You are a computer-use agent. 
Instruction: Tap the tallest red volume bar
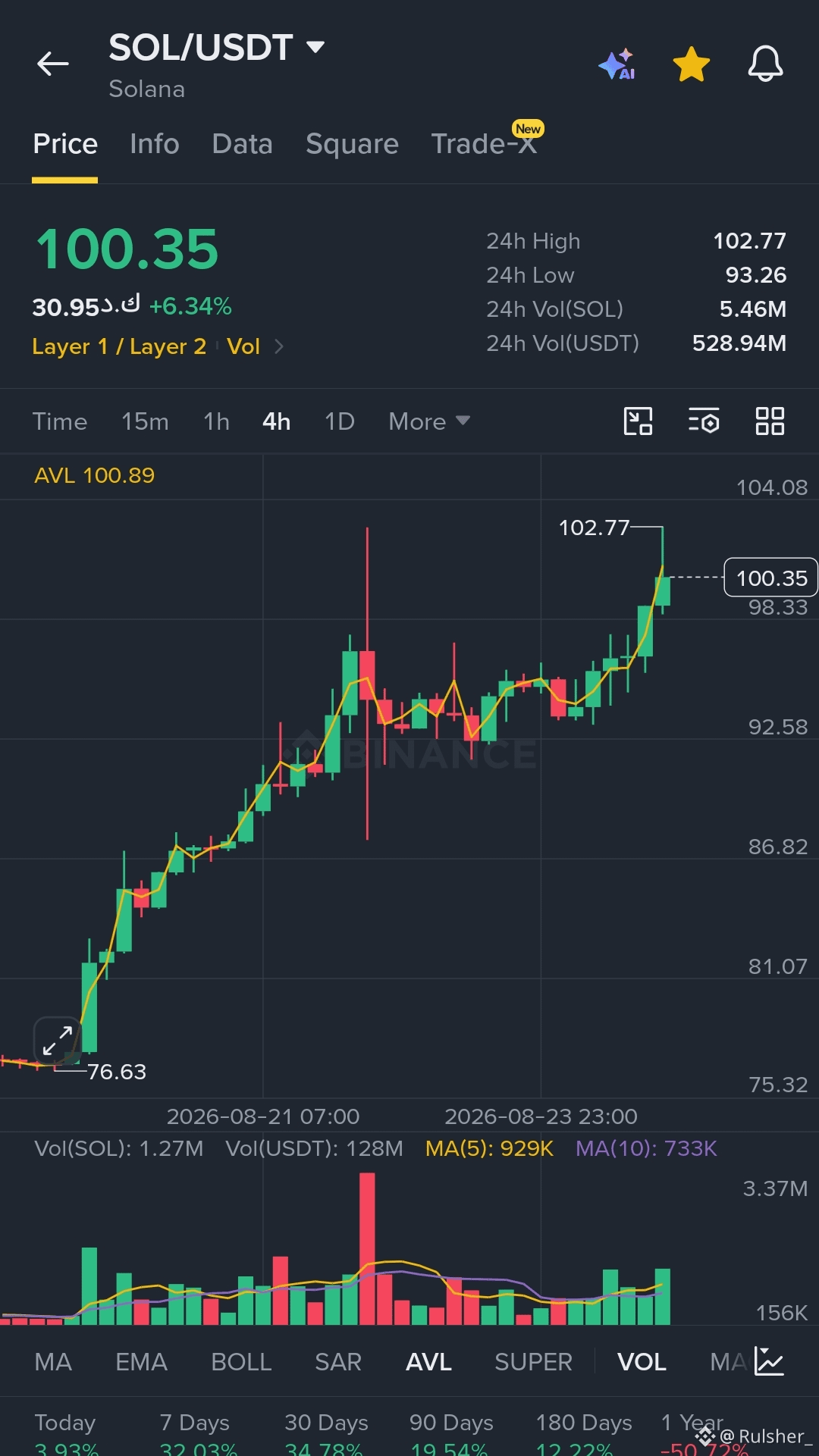(367, 1248)
